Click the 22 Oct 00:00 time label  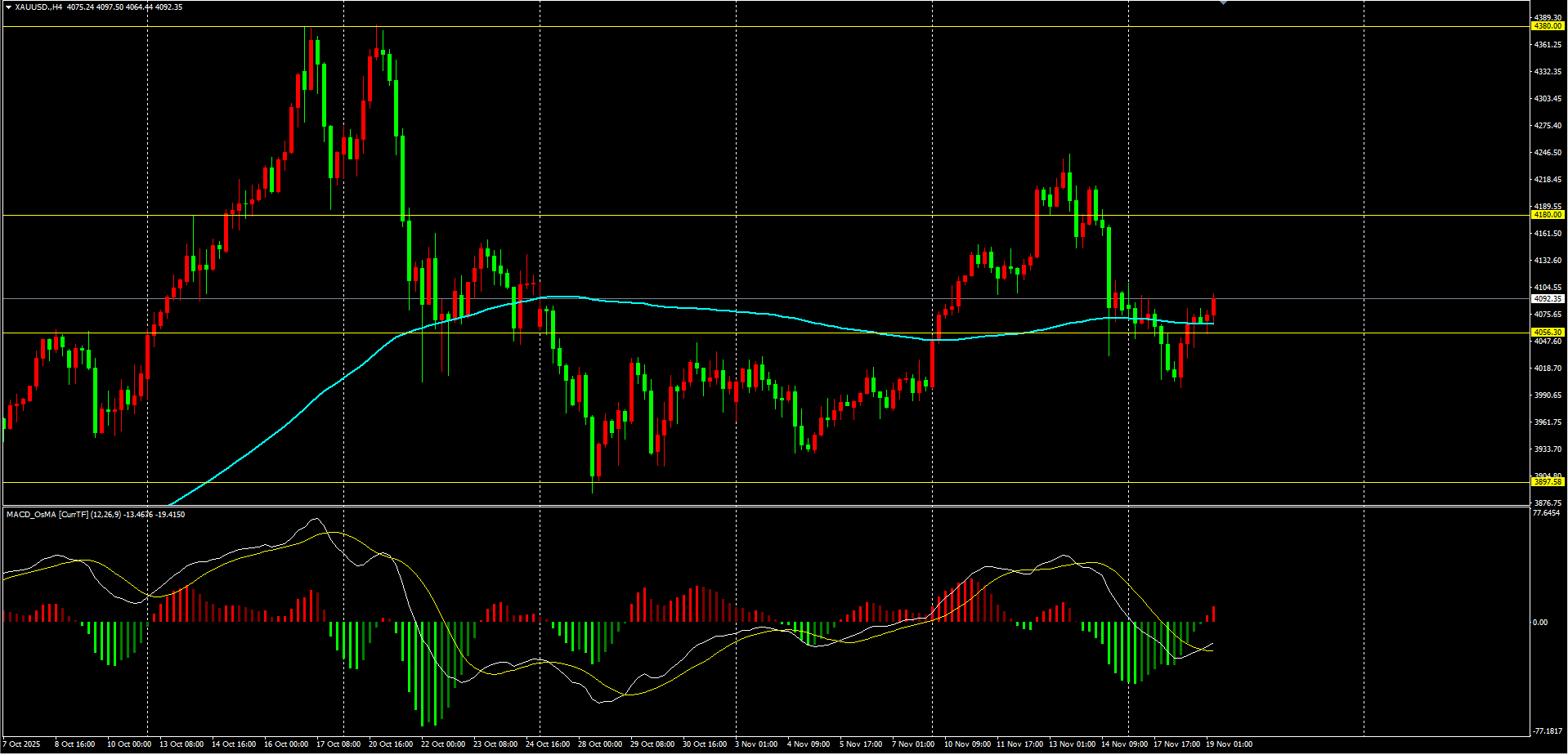pyautogui.click(x=442, y=744)
